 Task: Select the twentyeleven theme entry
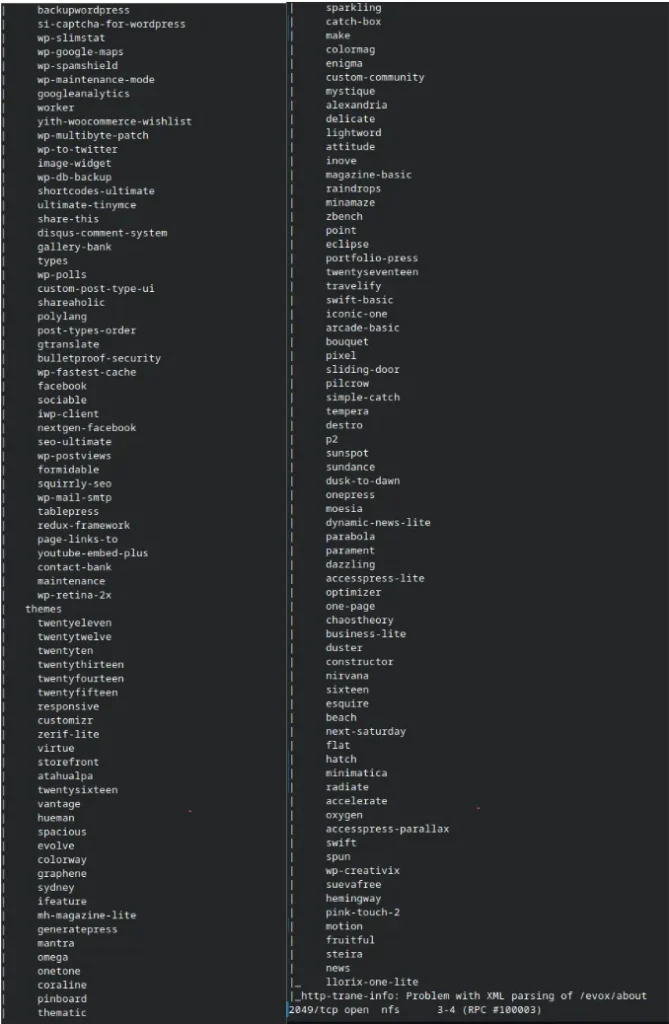74,623
